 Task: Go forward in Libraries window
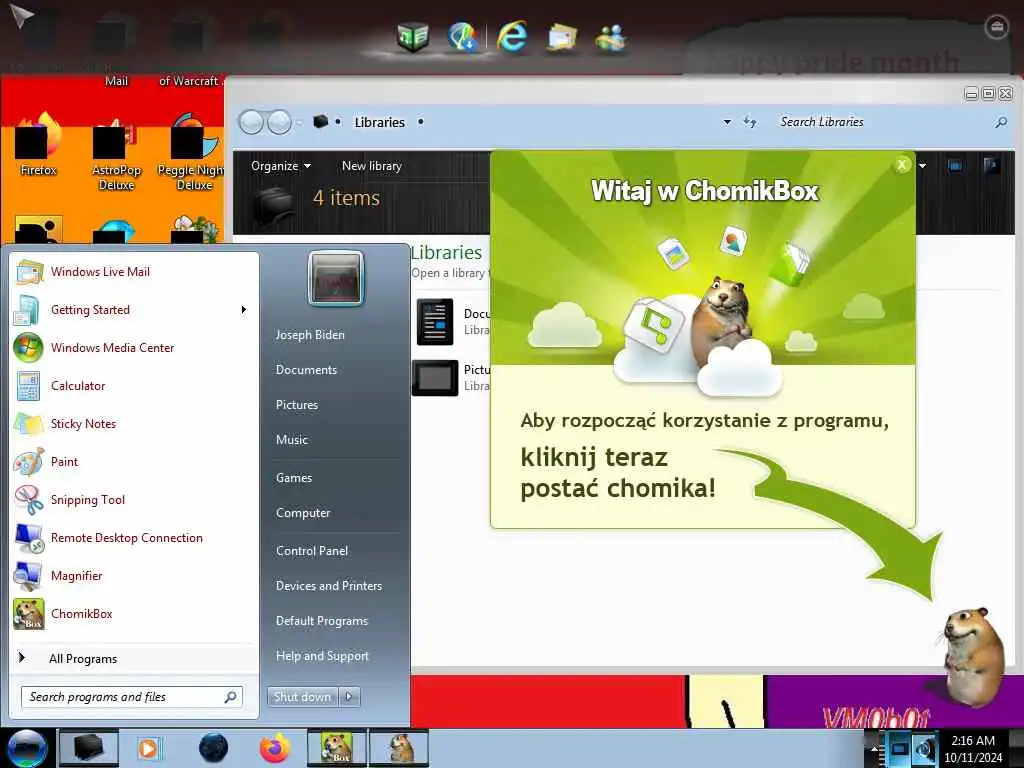[x=280, y=122]
